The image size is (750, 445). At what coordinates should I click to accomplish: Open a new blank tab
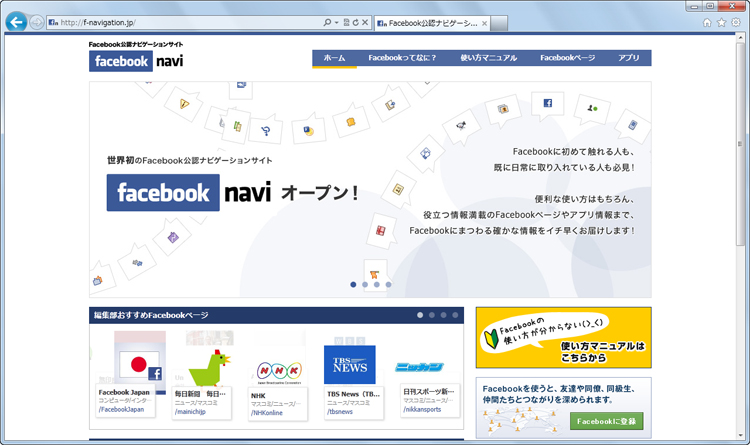(x=499, y=23)
